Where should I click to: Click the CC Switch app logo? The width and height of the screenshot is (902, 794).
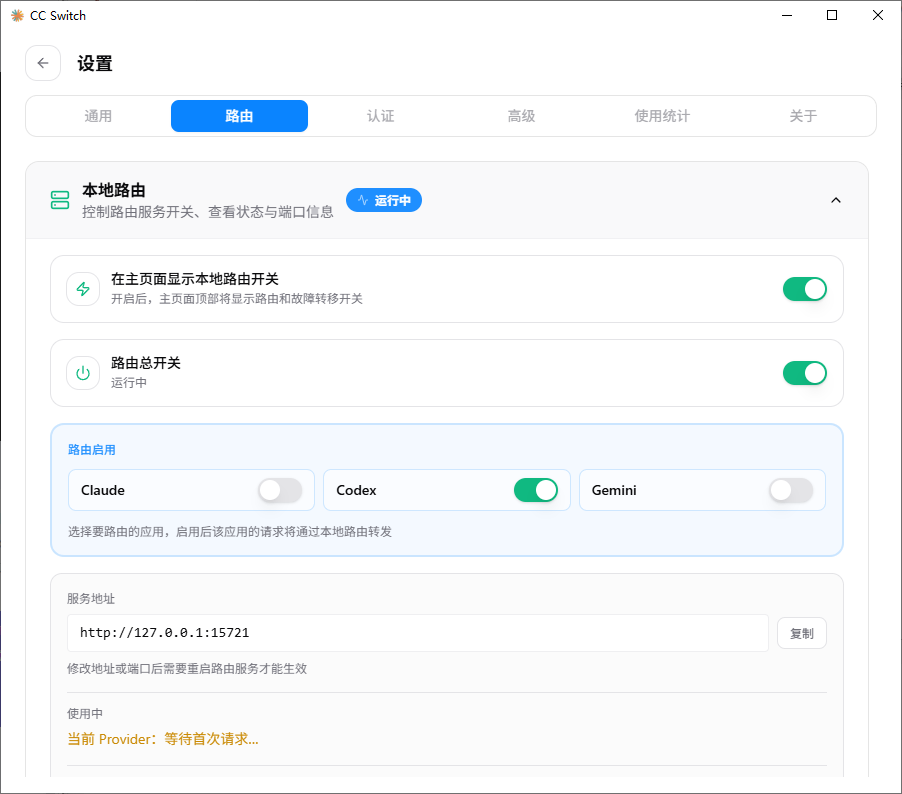click(x=17, y=16)
